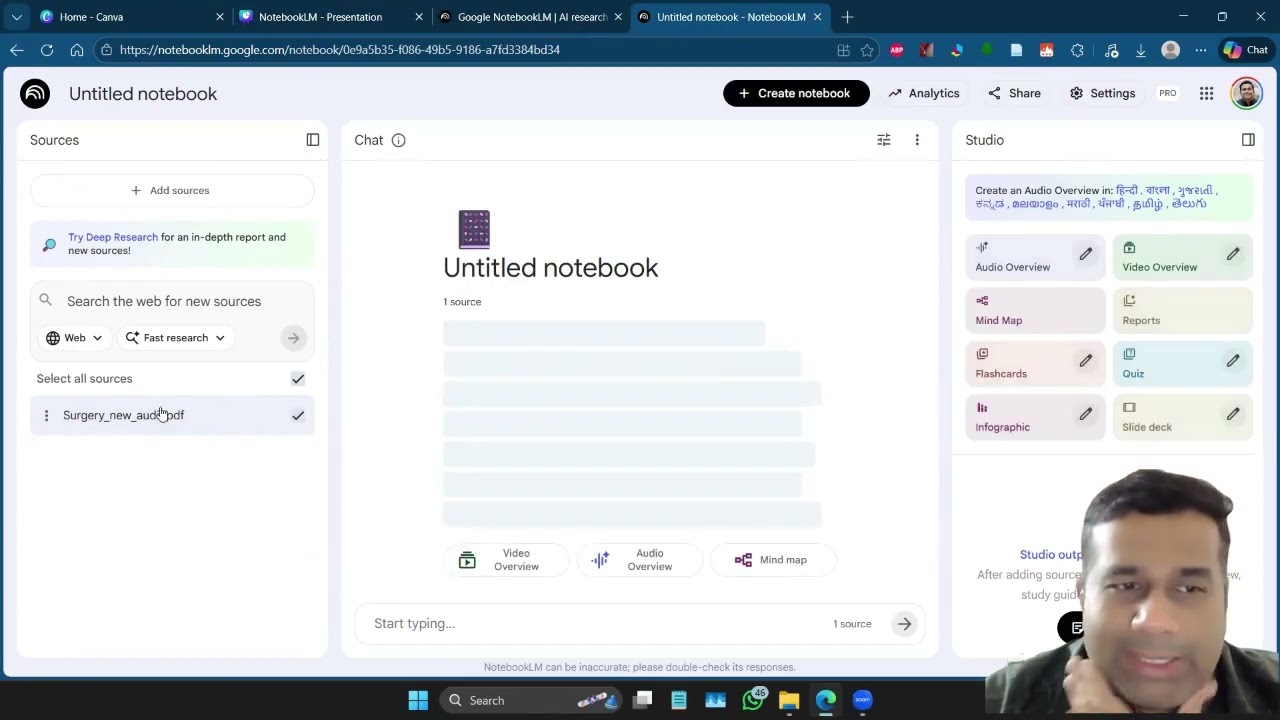
Task: Click Add sources button
Action: [172, 190]
